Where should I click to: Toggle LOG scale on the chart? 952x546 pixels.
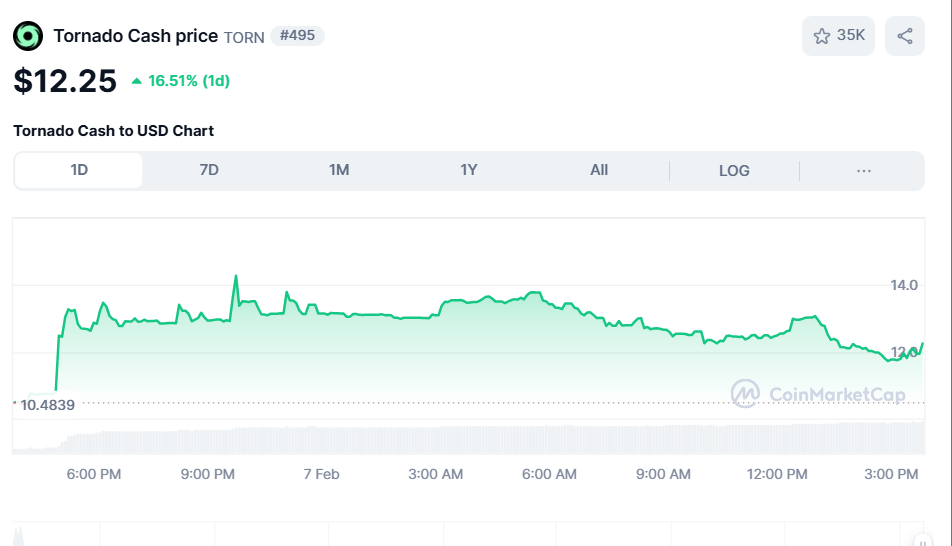click(x=734, y=171)
